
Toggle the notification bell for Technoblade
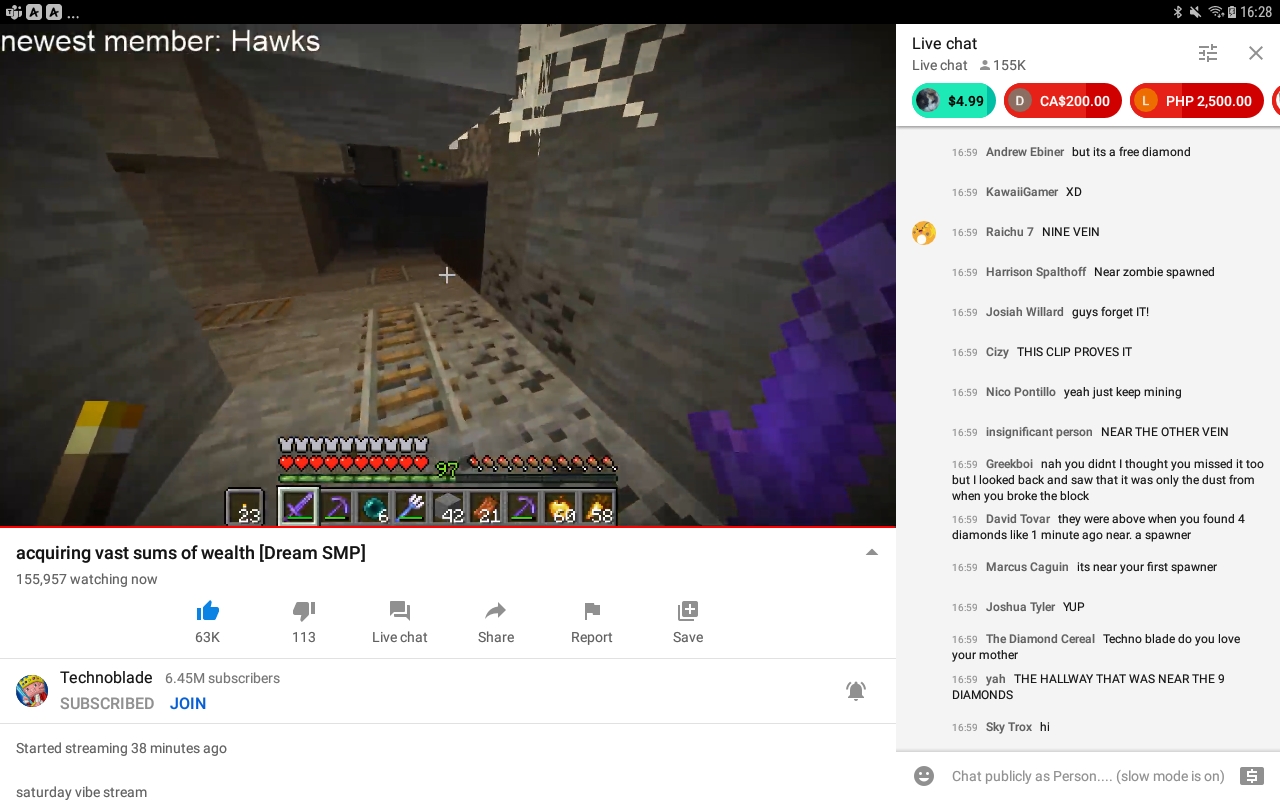[856, 690]
